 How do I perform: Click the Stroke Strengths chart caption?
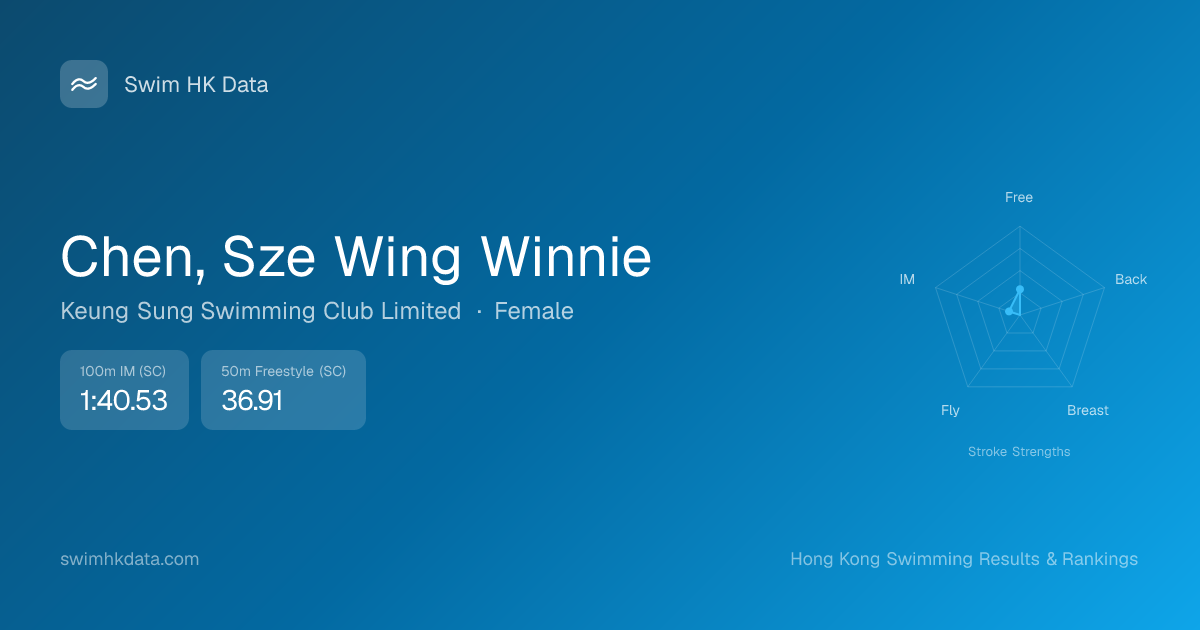pos(1019,452)
